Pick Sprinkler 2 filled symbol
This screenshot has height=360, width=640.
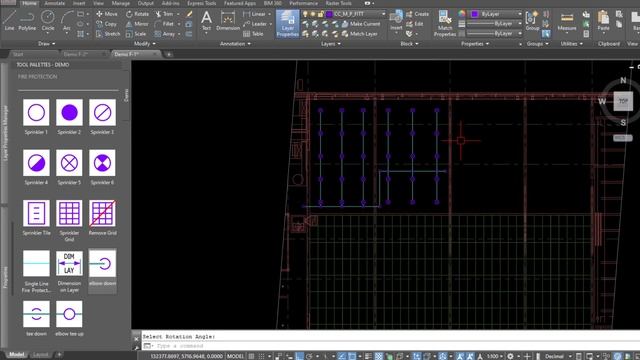(69, 116)
